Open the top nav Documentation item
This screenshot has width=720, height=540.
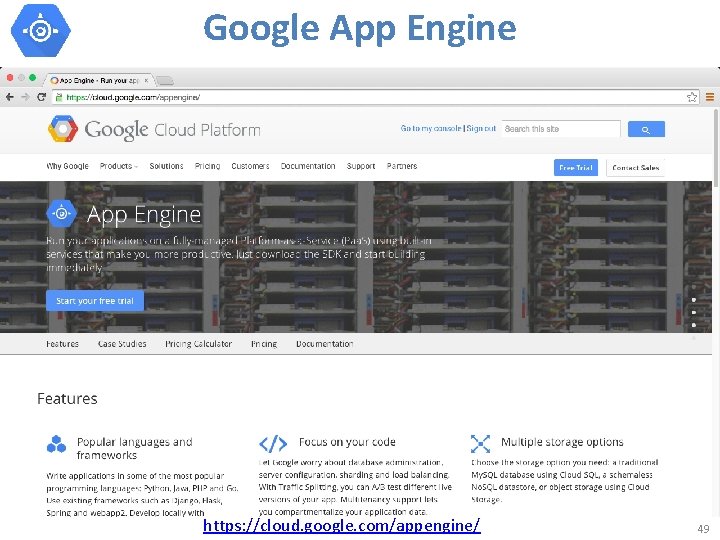tap(308, 166)
